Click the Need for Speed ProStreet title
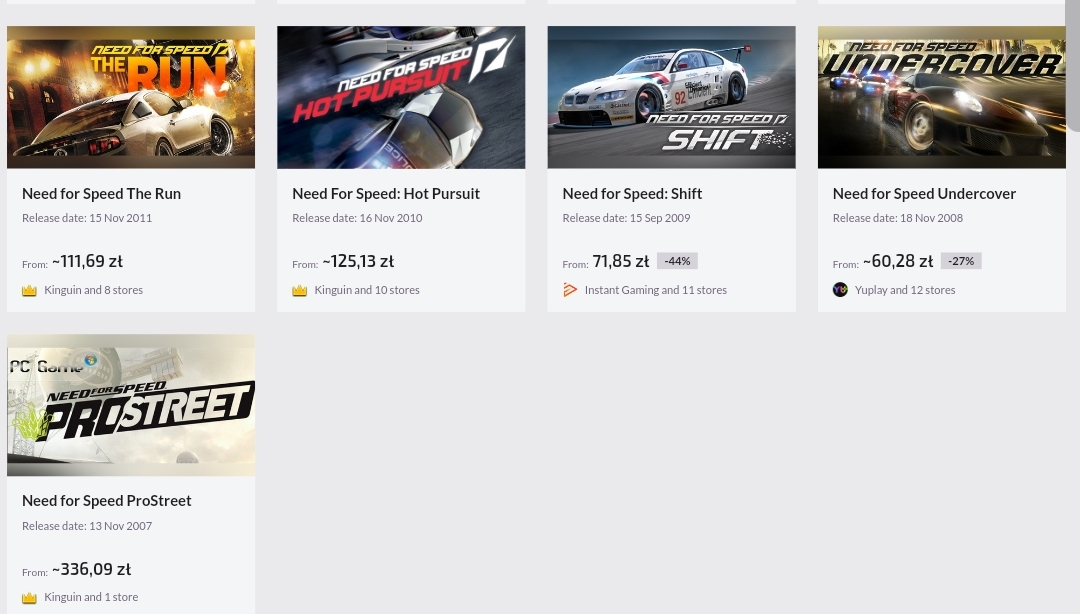 pyautogui.click(x=107, y=500)
